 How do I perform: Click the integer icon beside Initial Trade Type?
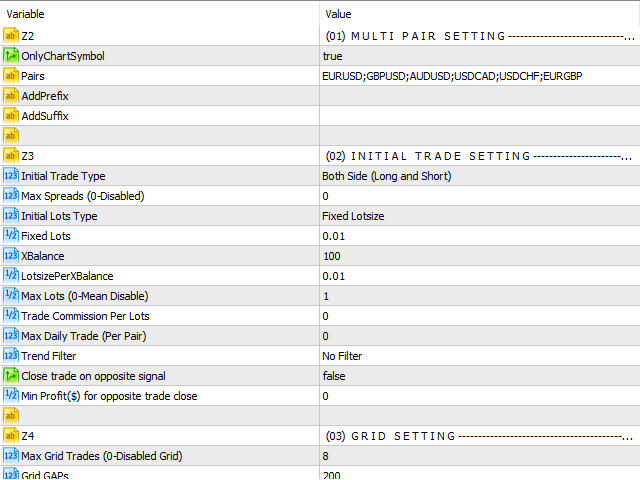[x=11, y=176]
